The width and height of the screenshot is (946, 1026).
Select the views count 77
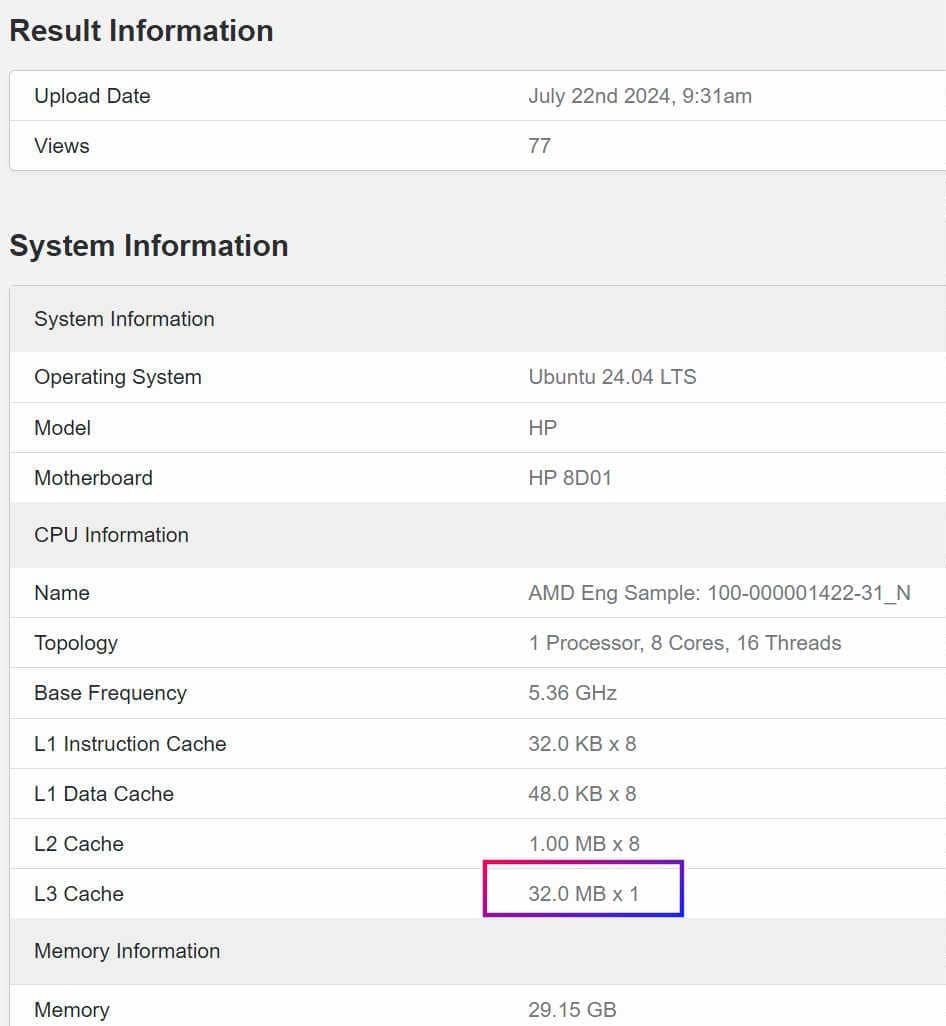click(539, 146)
